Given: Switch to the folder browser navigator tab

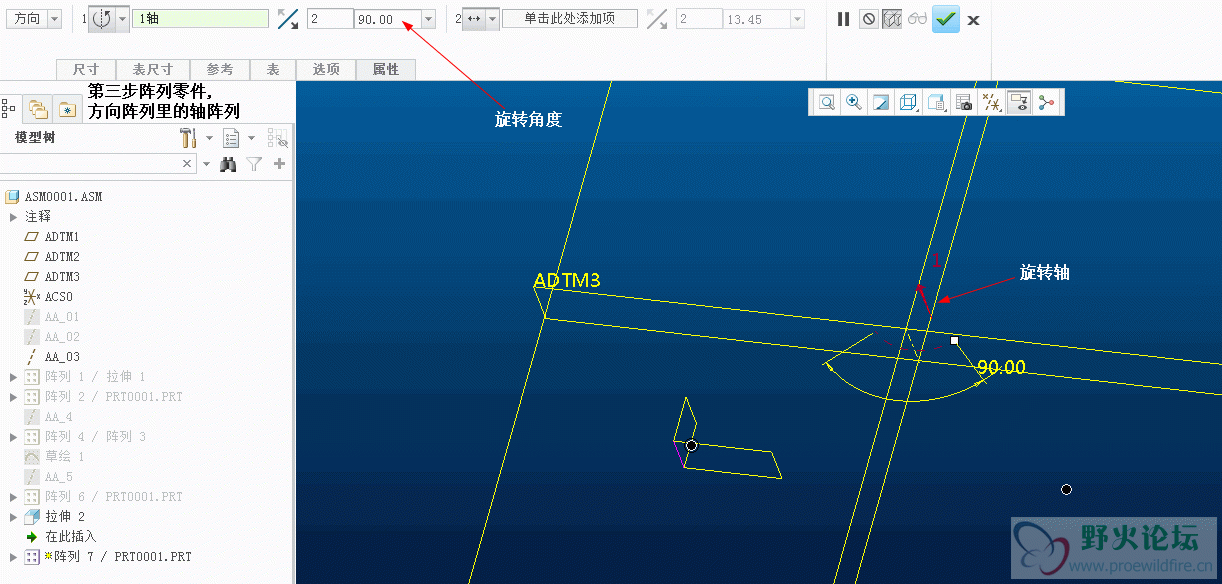Looking at the screenshot, I should pos(38,109).
